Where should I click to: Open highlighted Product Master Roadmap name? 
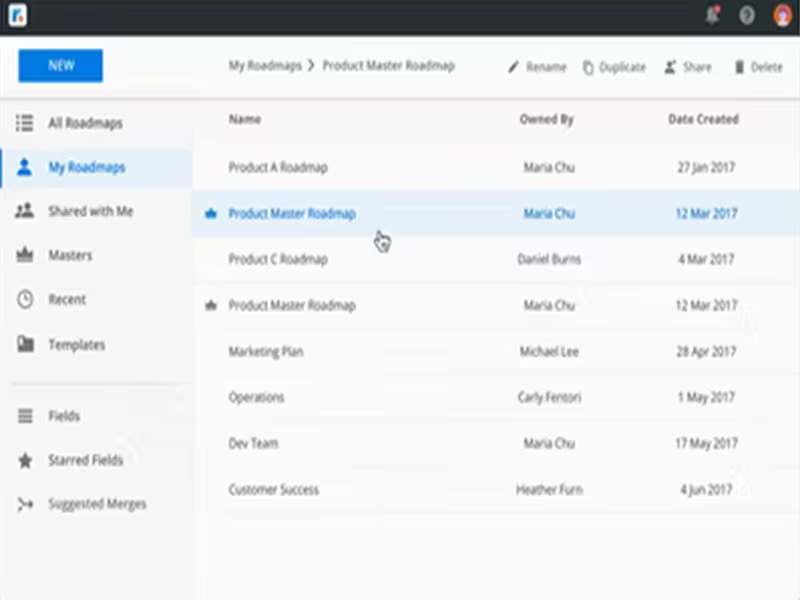pyautogui.click(x=292, y=213)
